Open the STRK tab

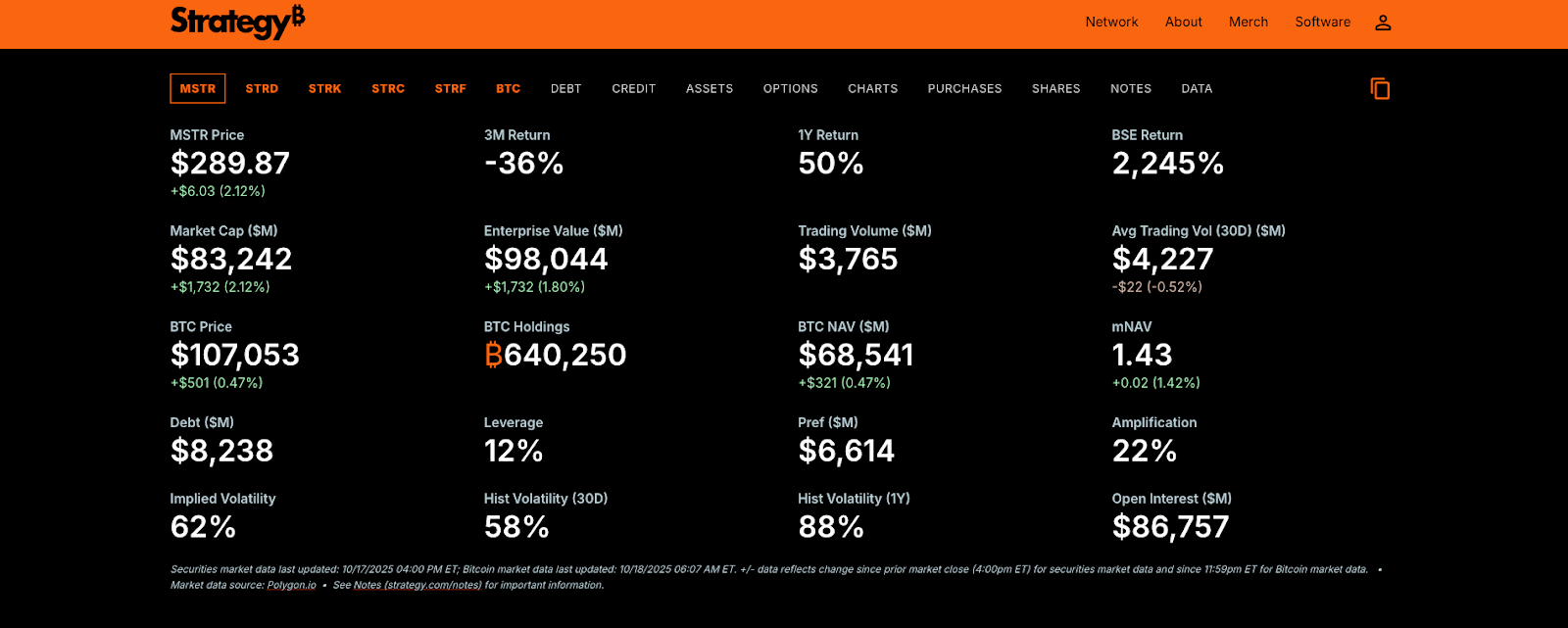coord(324,89)
